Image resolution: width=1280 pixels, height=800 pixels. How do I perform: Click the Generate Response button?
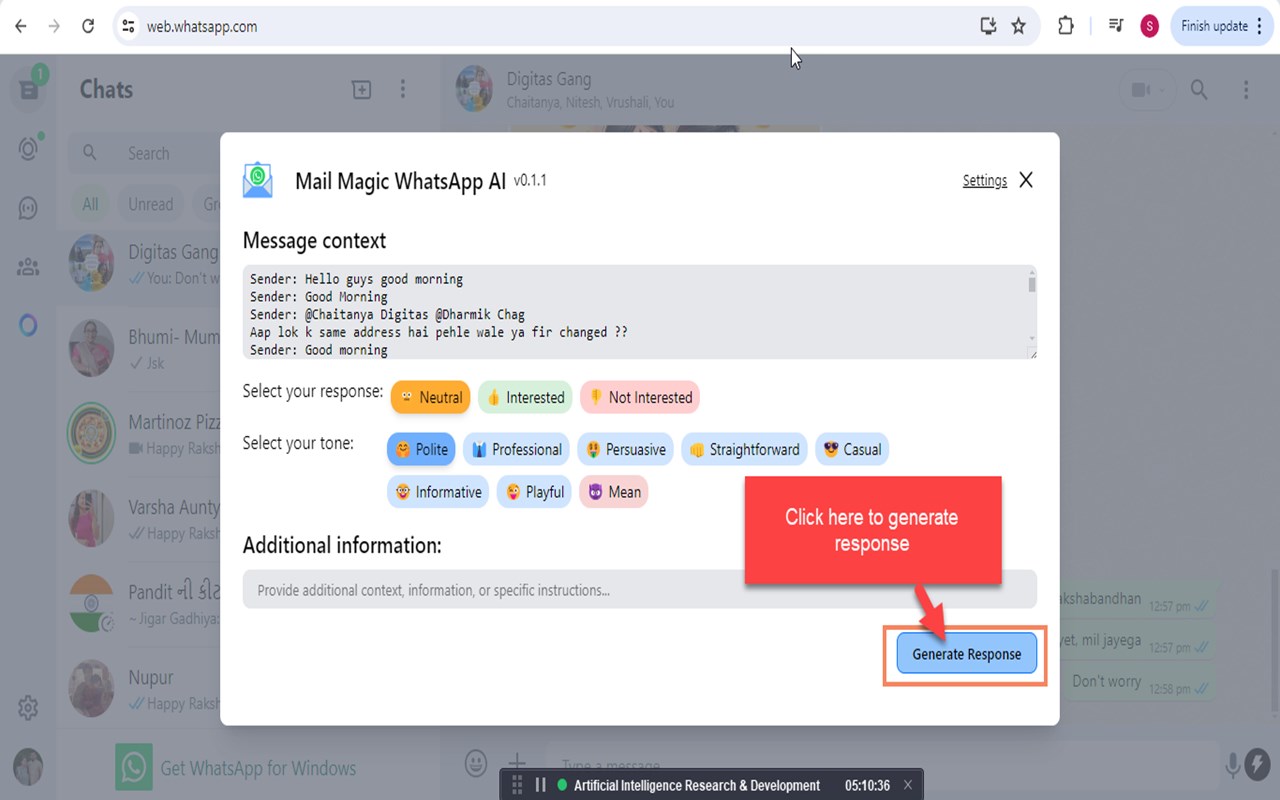(x=966, y=654)
